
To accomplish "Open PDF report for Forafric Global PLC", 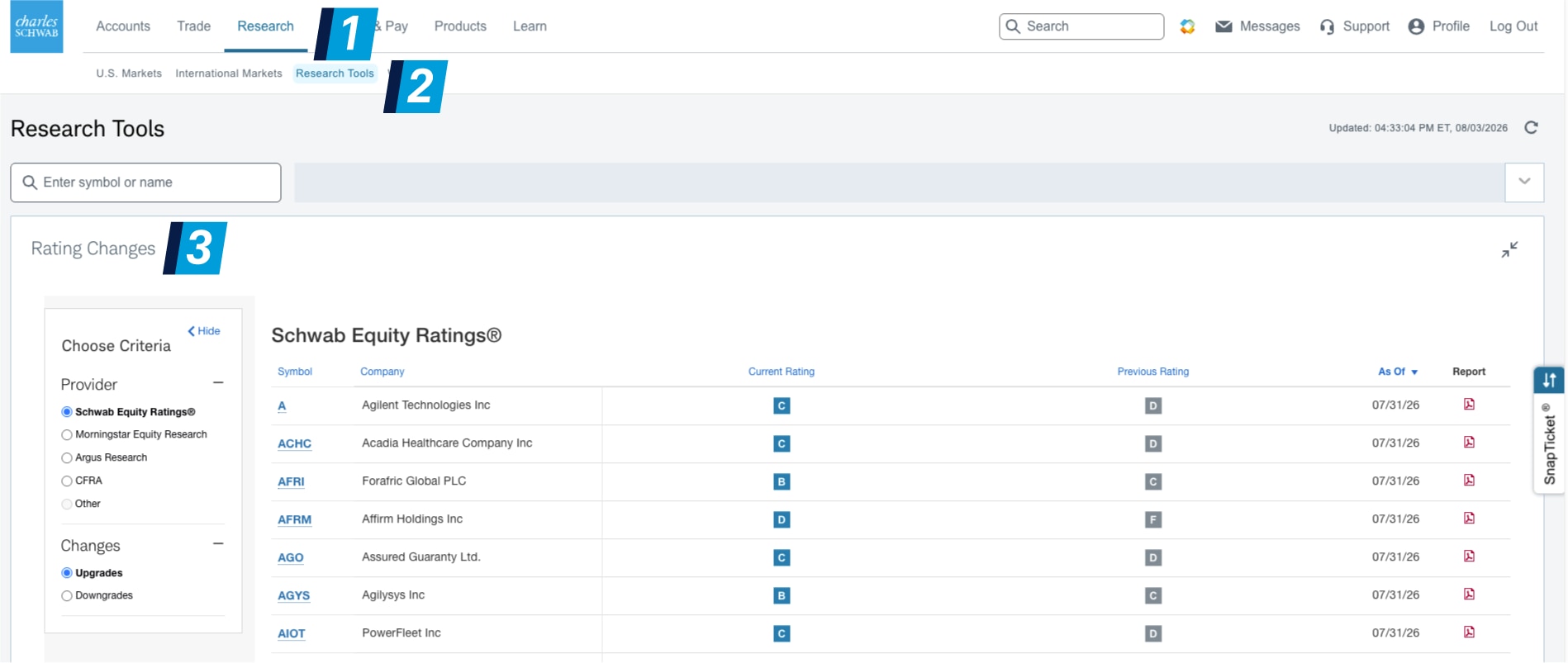I will (x=1469, y=481).
